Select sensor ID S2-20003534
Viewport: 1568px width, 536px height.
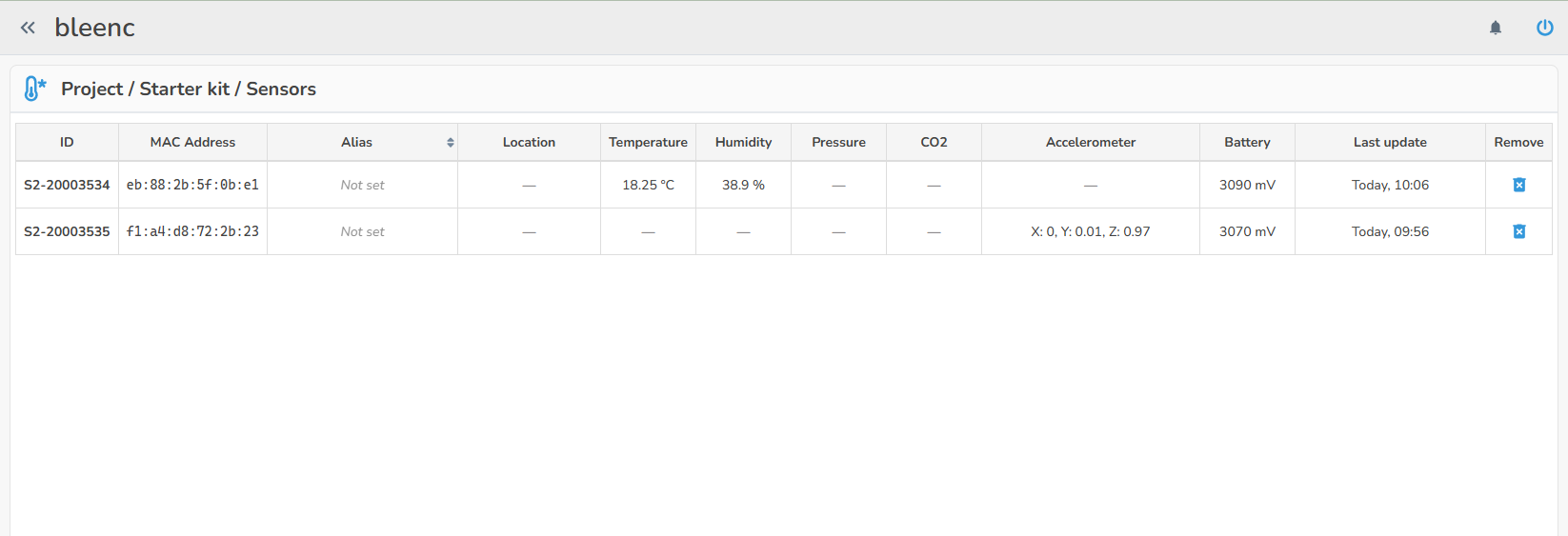pyautogui.click(x=67, y=185)
